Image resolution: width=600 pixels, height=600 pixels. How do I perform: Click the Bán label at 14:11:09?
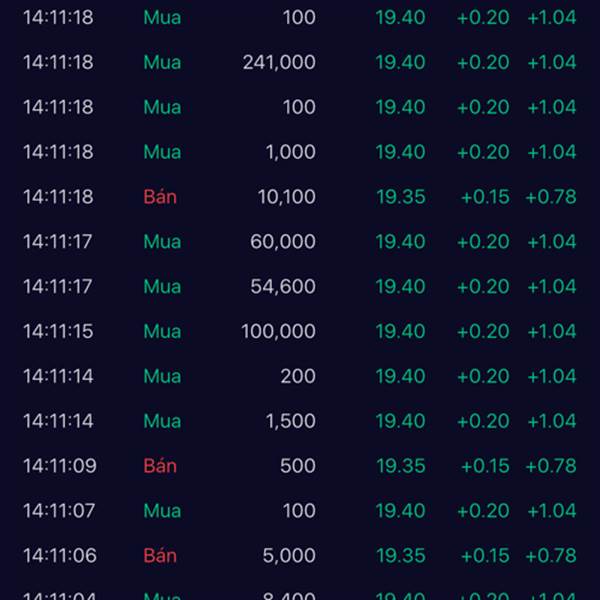point(160,466)
